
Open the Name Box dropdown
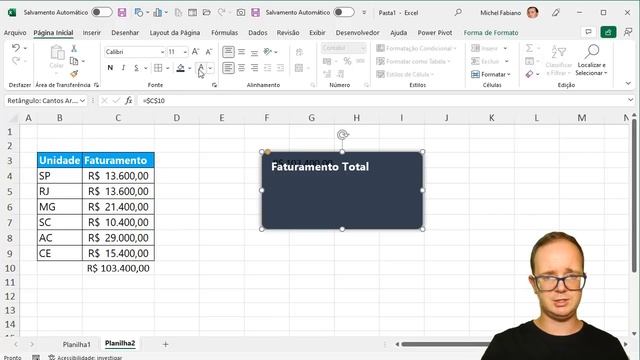tap(82, 100)
